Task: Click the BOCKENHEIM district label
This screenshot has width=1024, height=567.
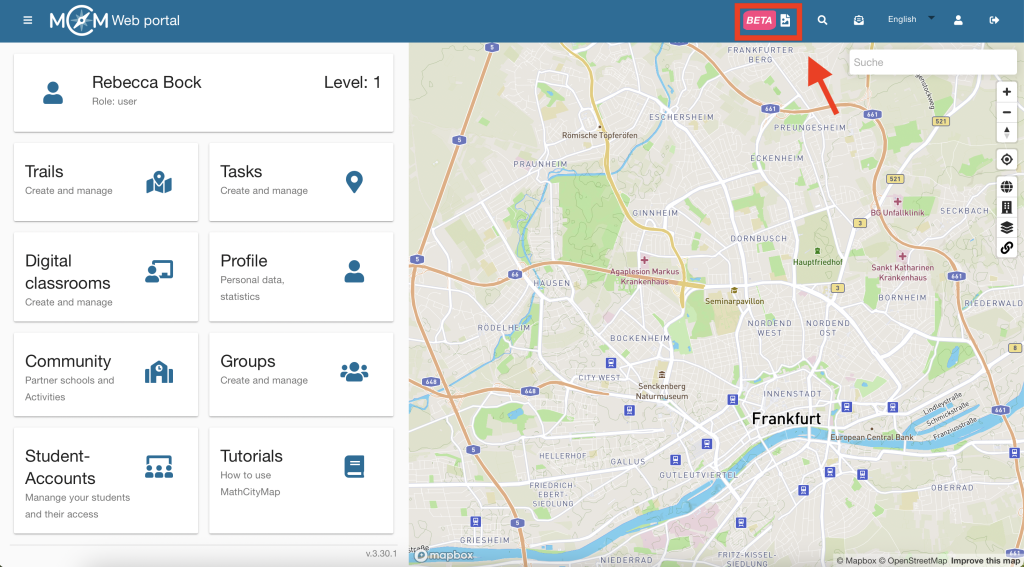Action: 640,338
